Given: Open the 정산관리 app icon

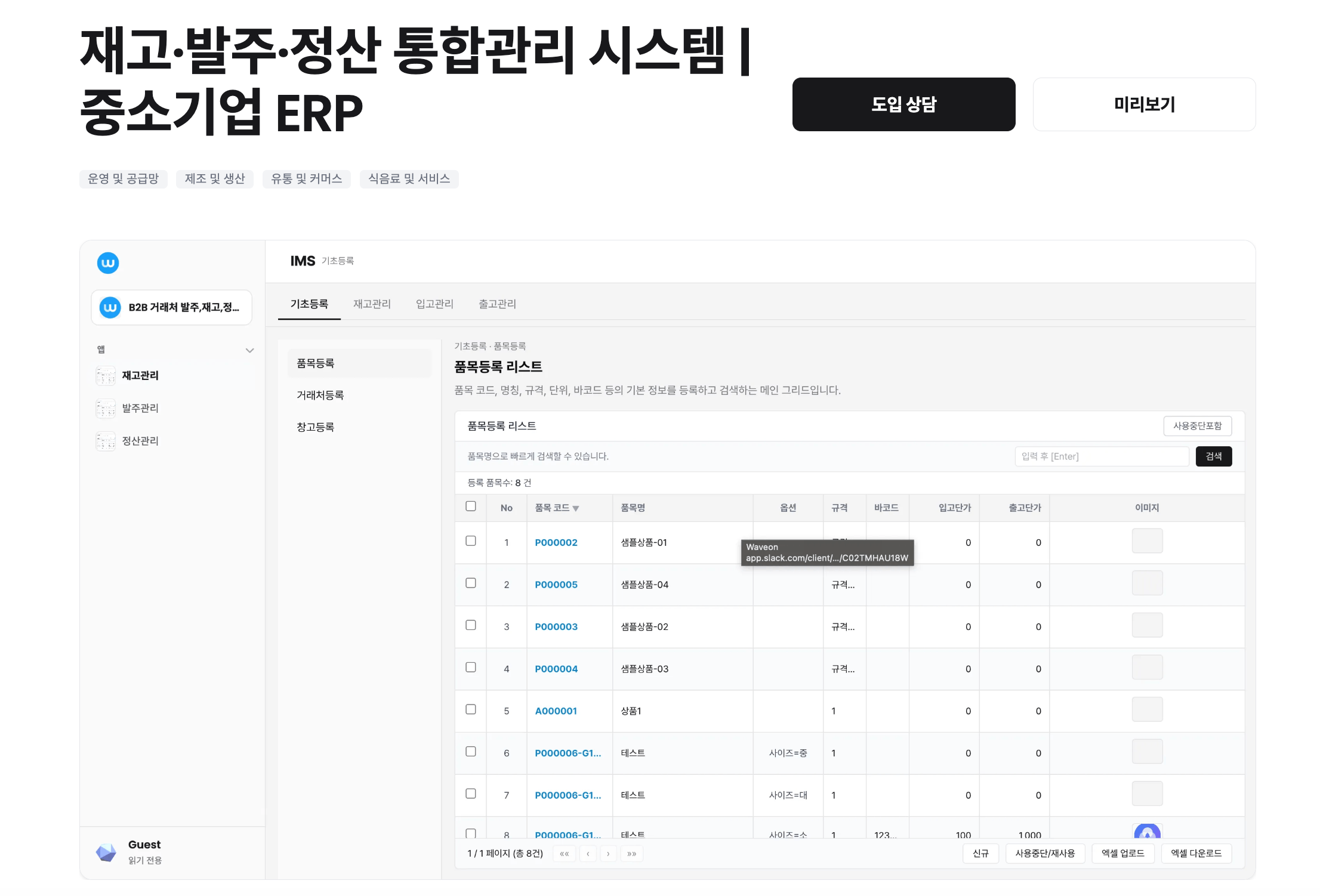Looking at the screenshot, I should [x=106, y=441].
